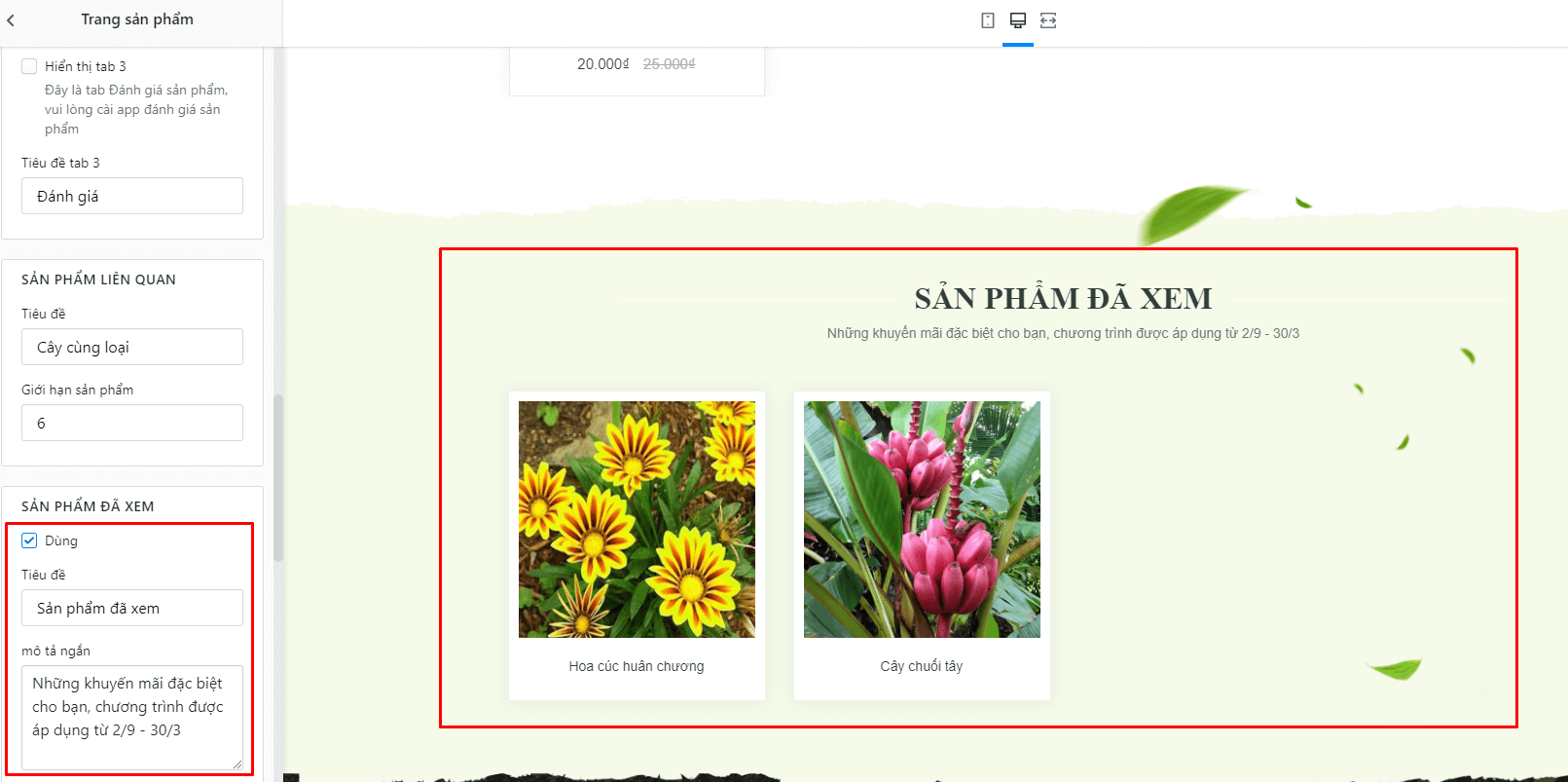This screenshot has height=782, width=1568.
Task: Enable the 'Hiển thị tab 3' checkbox
Action: (29, 66)
